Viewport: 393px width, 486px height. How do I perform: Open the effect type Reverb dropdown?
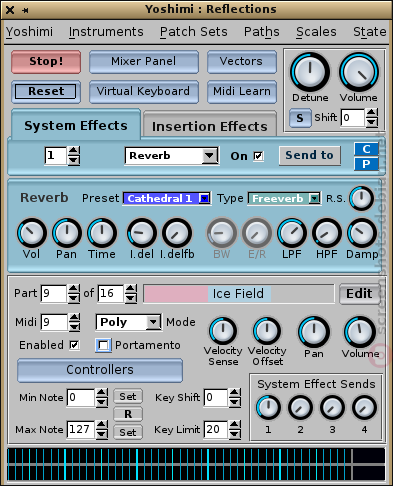click(x=172, y=156)
